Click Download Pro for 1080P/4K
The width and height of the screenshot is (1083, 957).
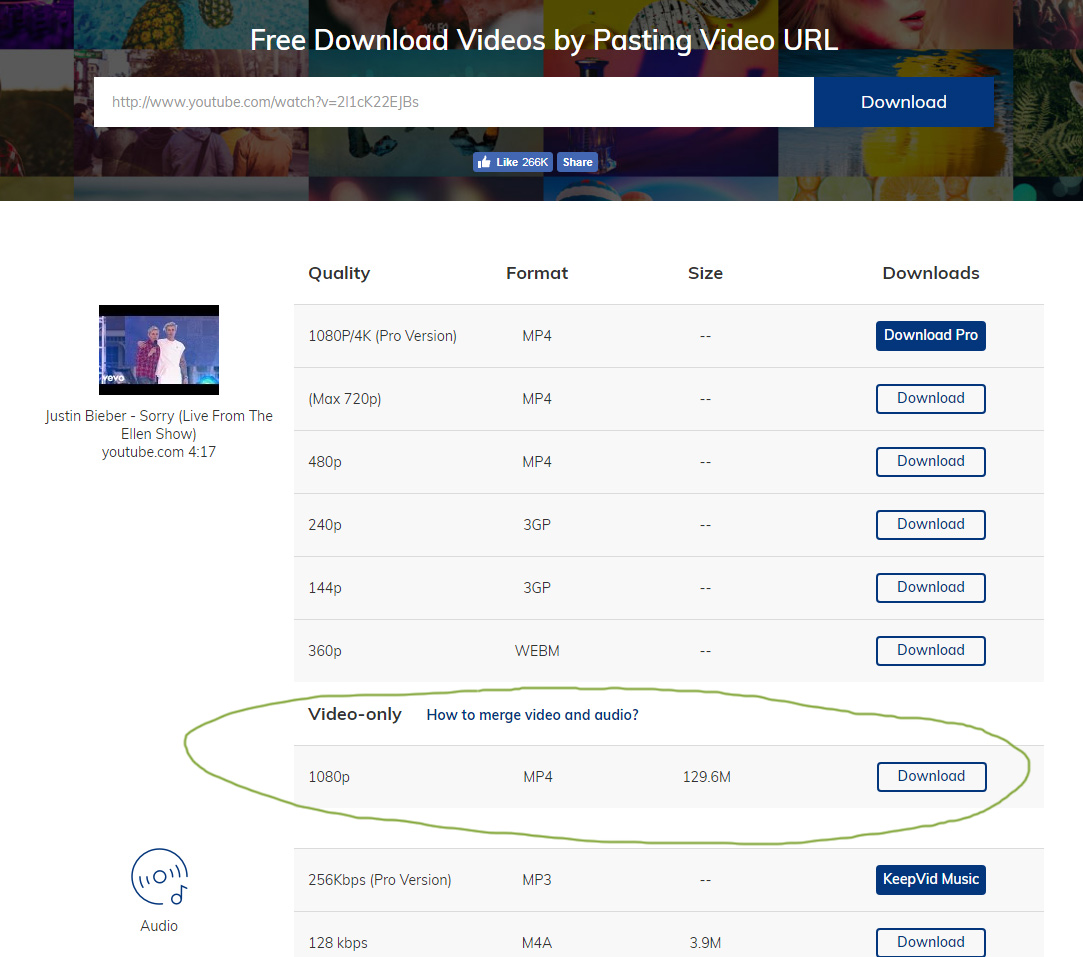tap(930, 336)
